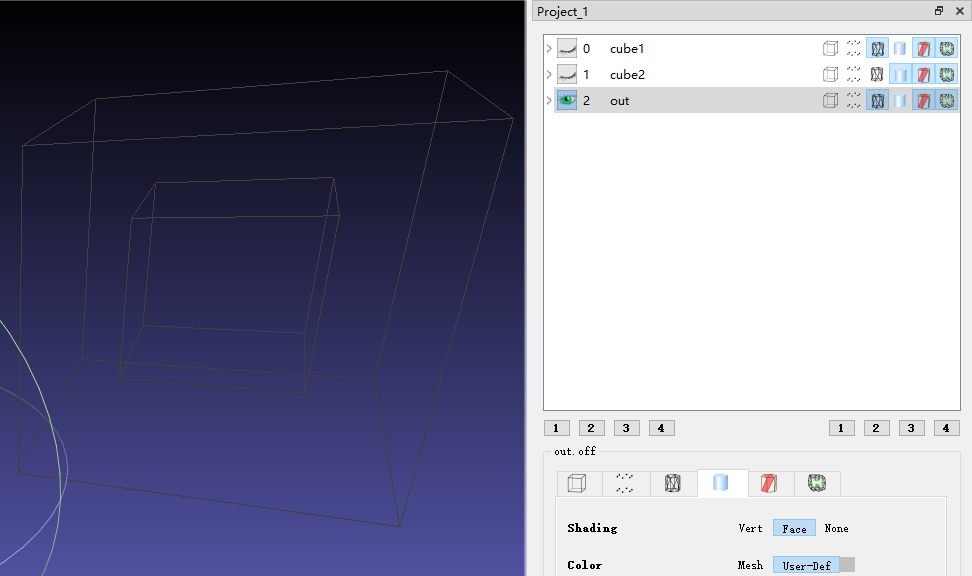972x576 pixels.
Task: Toggle bounding box rendering for out layer
Action: pos(830,100)
